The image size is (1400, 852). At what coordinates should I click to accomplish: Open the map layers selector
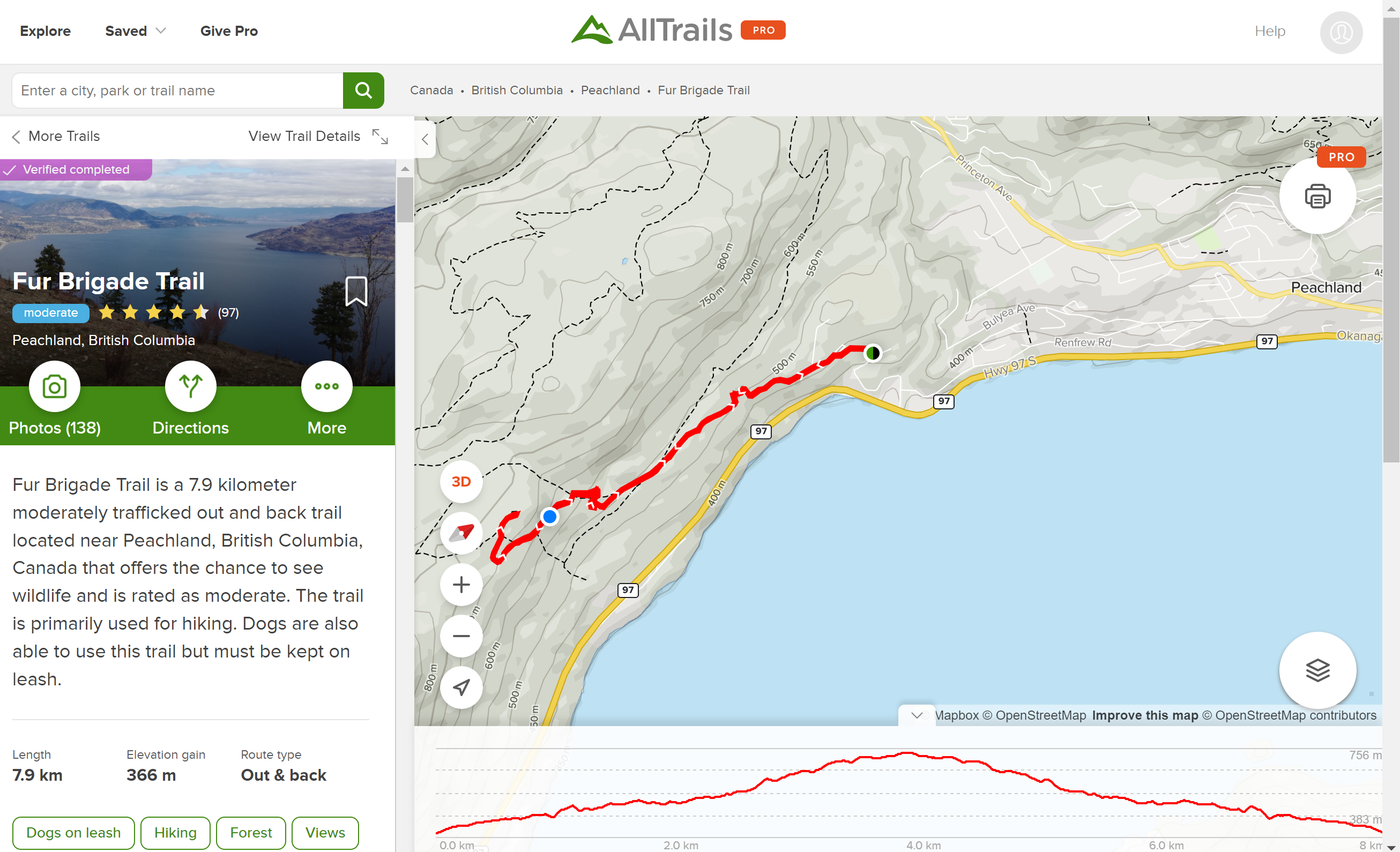tap(1317, 671)
